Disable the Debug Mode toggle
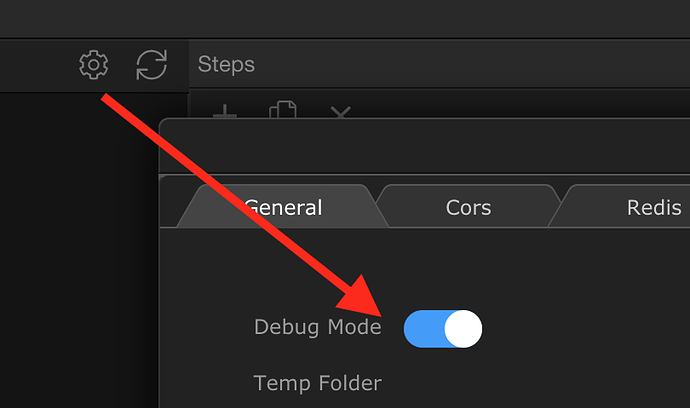 coord(443,328)
